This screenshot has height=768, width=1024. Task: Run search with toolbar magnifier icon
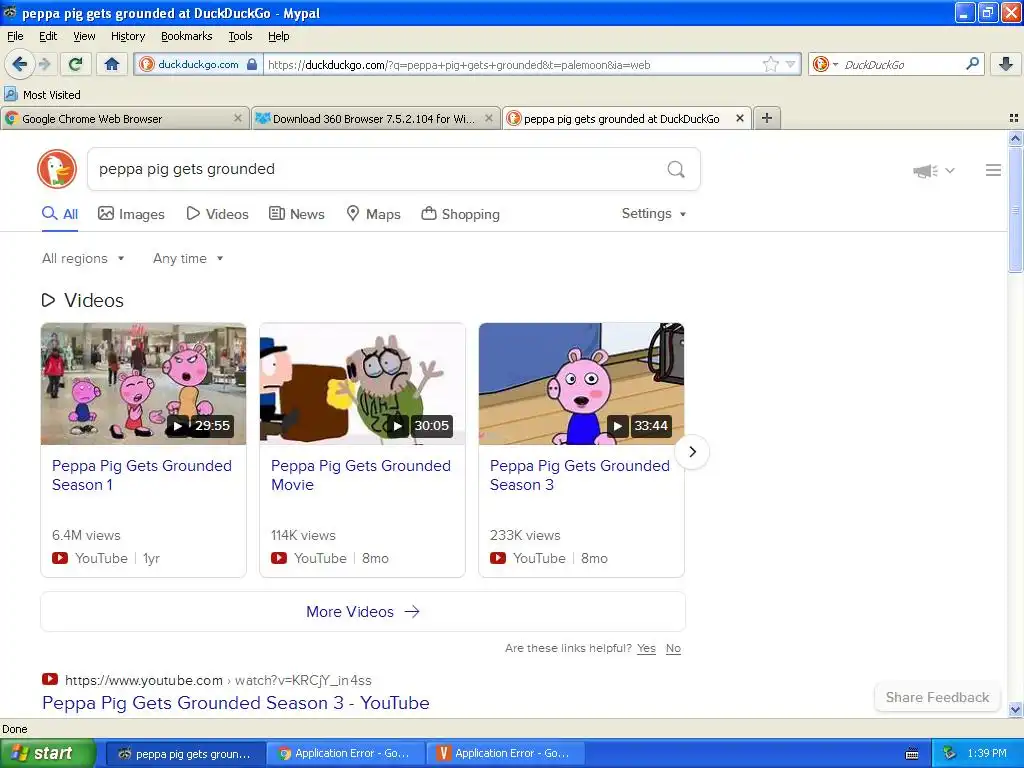[972, 64]
